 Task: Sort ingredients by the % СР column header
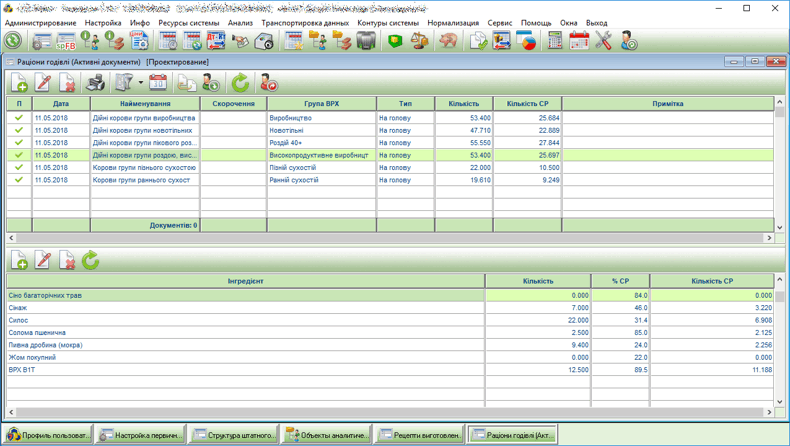coord(620,281)
